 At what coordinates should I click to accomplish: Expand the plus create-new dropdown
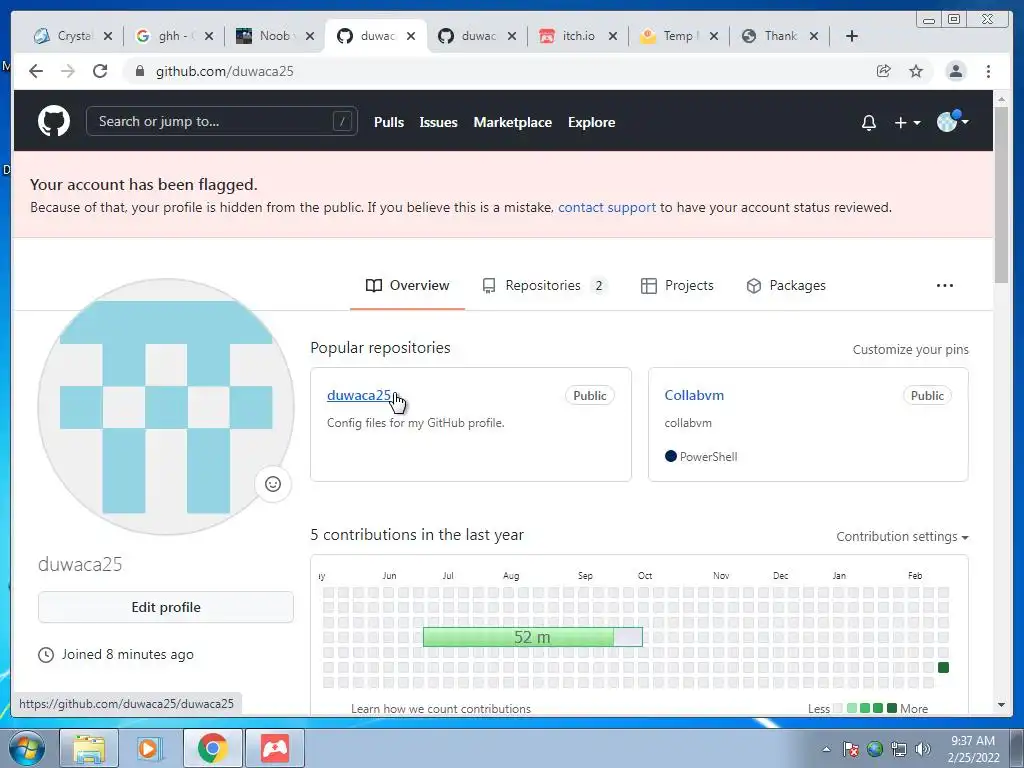point(907,123)
